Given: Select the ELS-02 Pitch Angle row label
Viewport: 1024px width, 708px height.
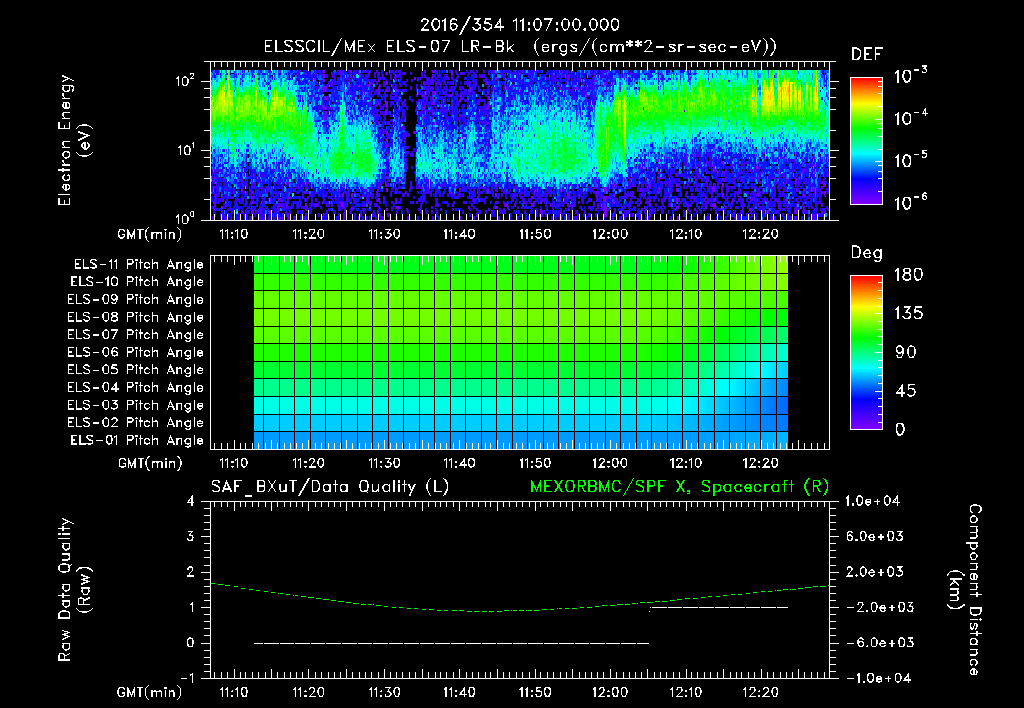Looking at the screenshot, I should tap(136, 423).
